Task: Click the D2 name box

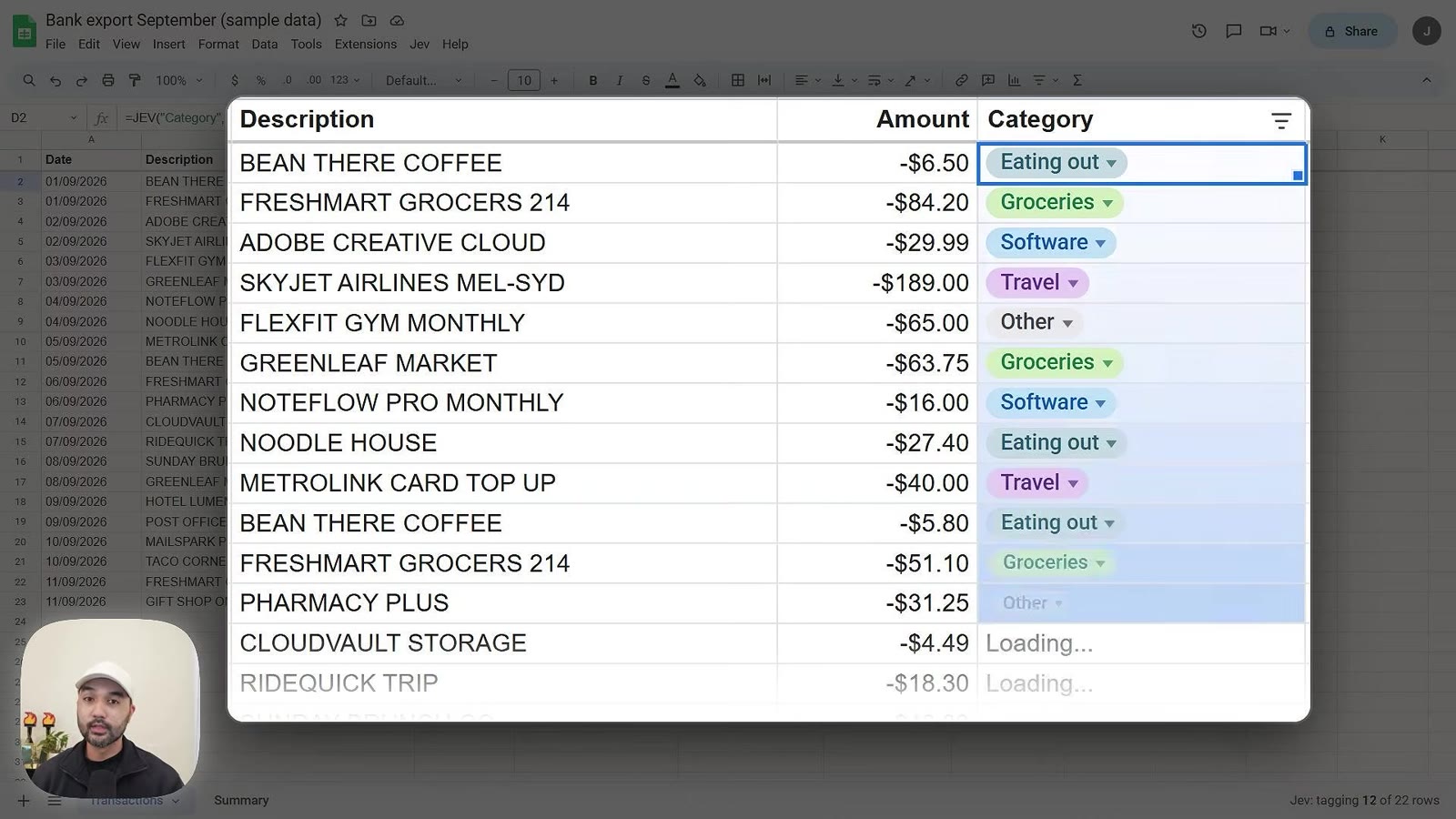Action: (x=43, y=118)
